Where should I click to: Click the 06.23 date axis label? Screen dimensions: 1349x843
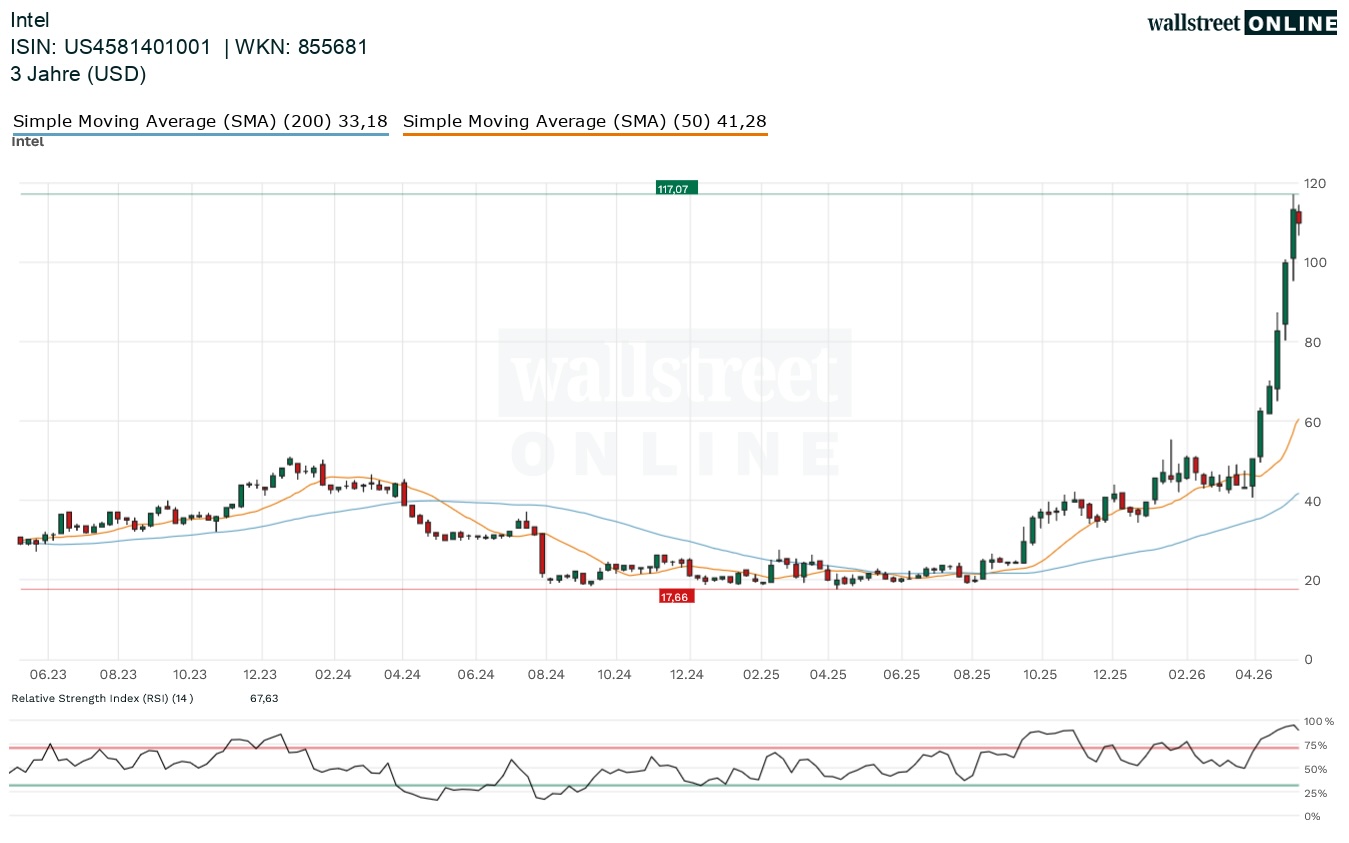click(47, 675)
